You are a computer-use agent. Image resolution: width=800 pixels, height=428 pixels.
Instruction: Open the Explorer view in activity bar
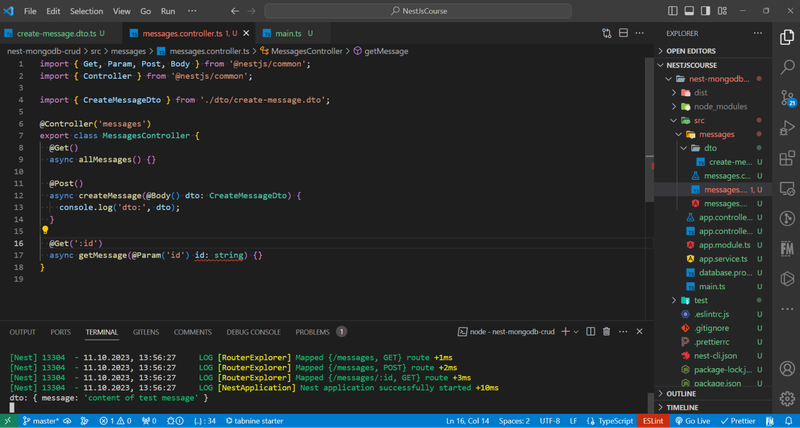pos(787,37)
